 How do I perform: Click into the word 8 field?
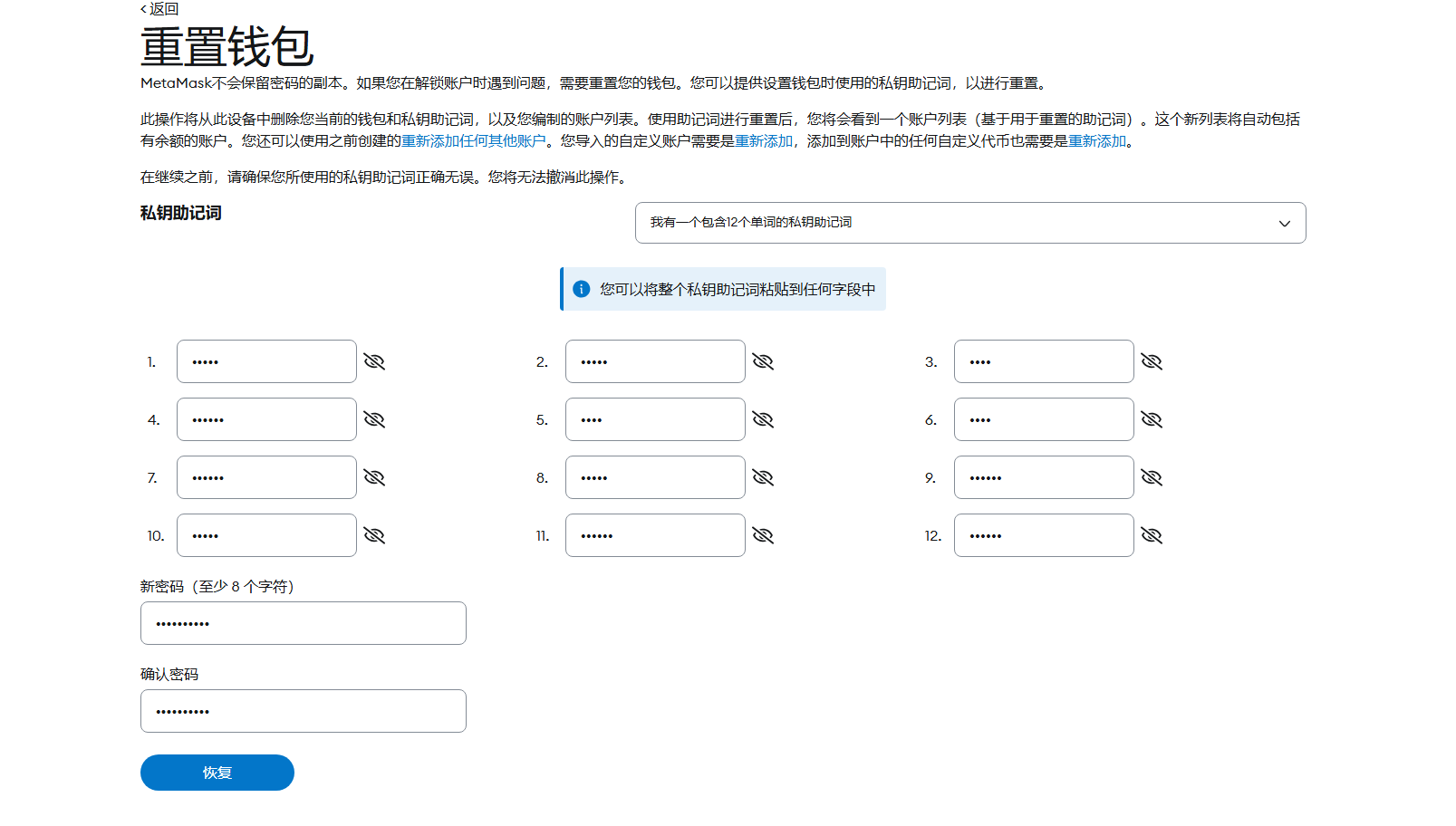coord(655,477)
